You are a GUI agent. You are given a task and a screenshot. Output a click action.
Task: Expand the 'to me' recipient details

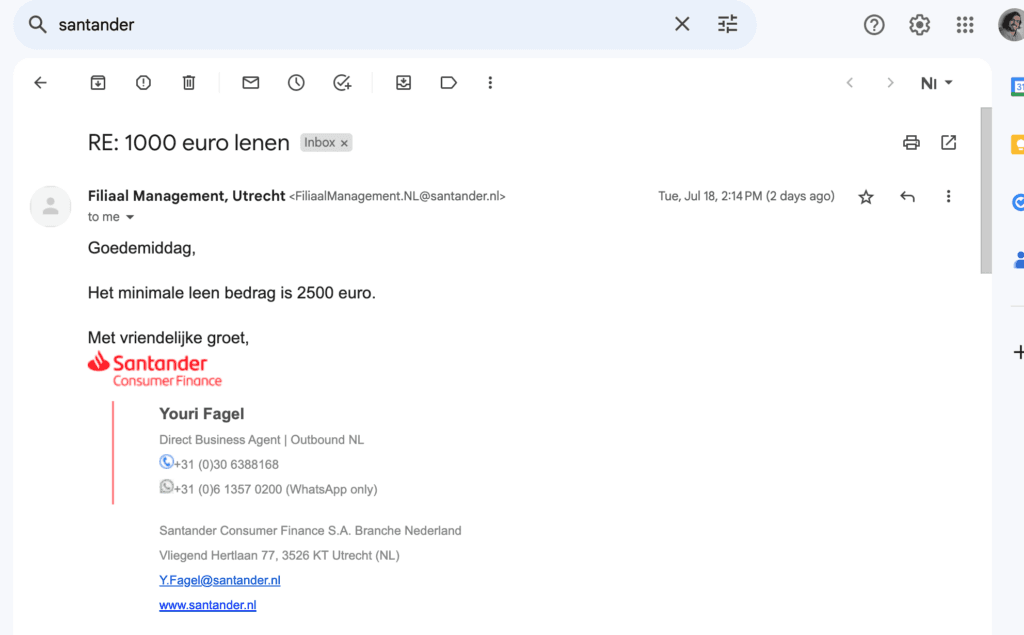click(x=129, y=217)
